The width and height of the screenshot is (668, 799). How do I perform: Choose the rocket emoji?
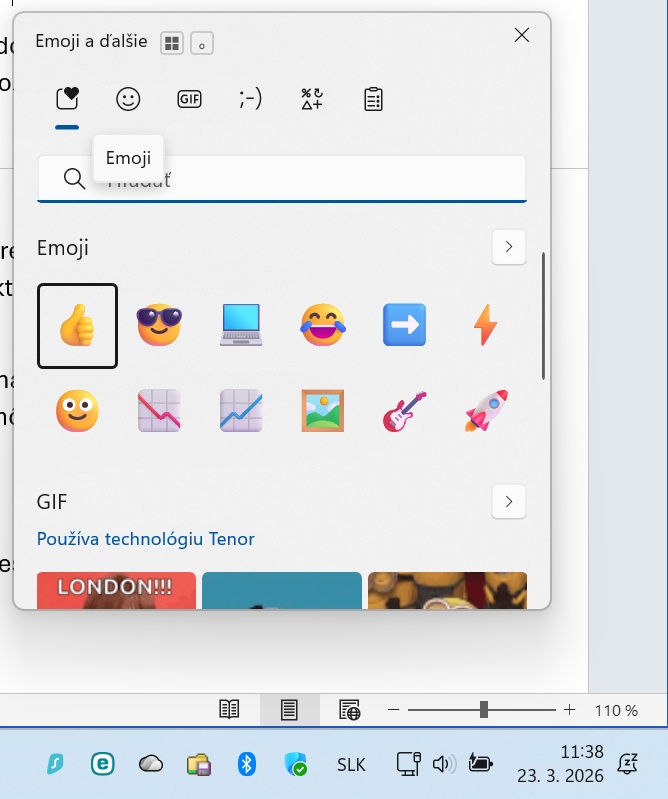pyautogui.click(x=487, y=410)
